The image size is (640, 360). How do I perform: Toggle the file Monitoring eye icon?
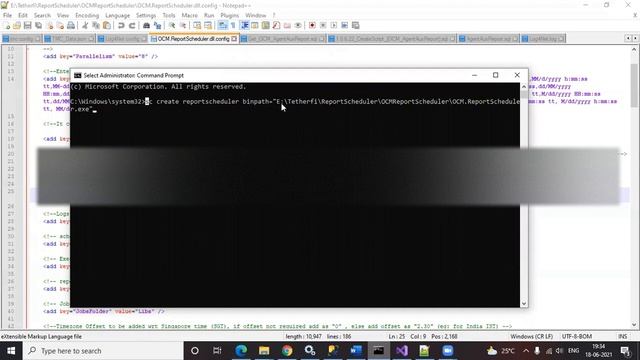298,25
